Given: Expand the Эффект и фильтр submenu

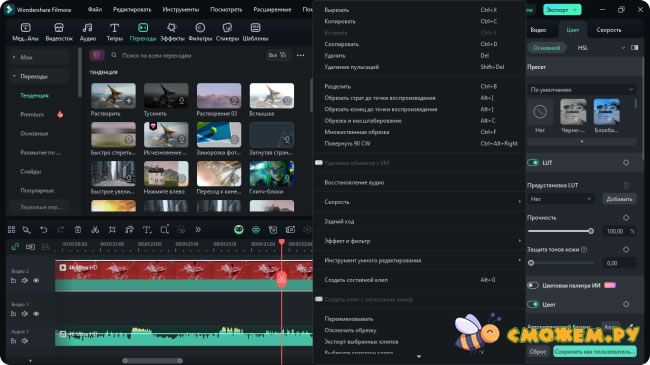Looking at the screenshot, I should [x=420, y=241].
